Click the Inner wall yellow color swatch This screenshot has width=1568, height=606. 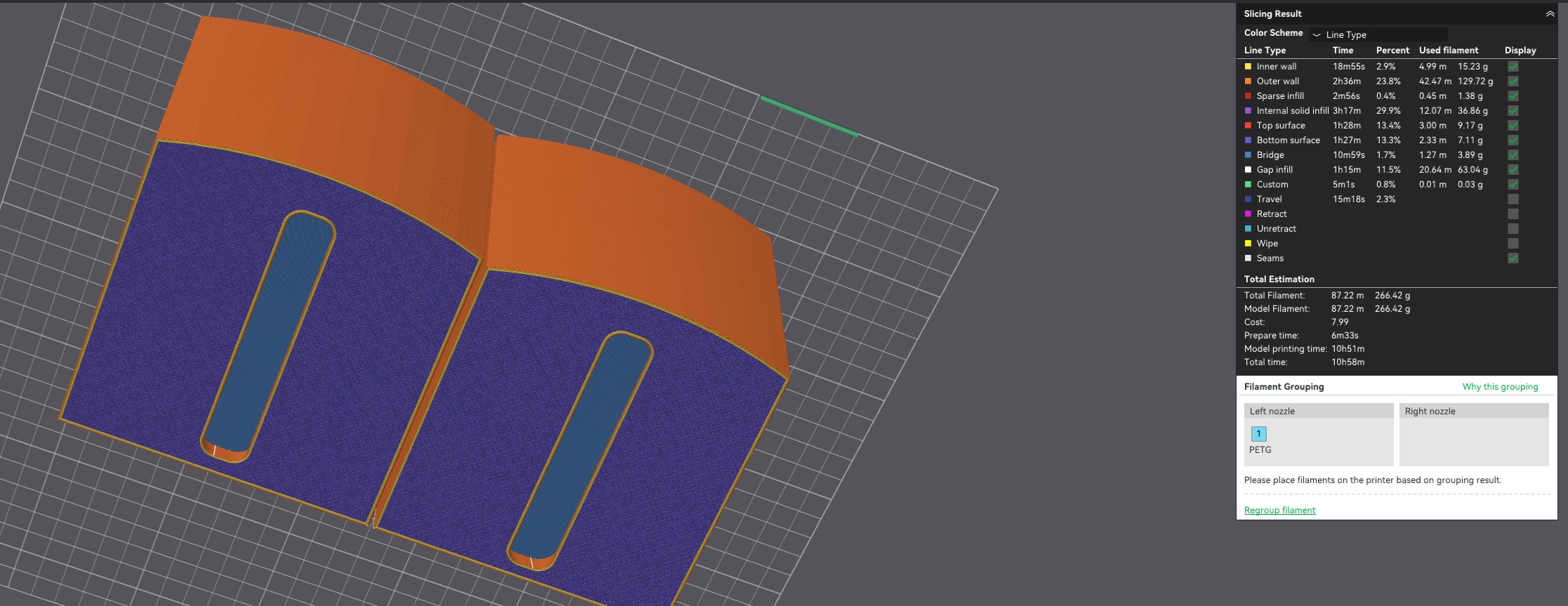[x=1248, y=67]
